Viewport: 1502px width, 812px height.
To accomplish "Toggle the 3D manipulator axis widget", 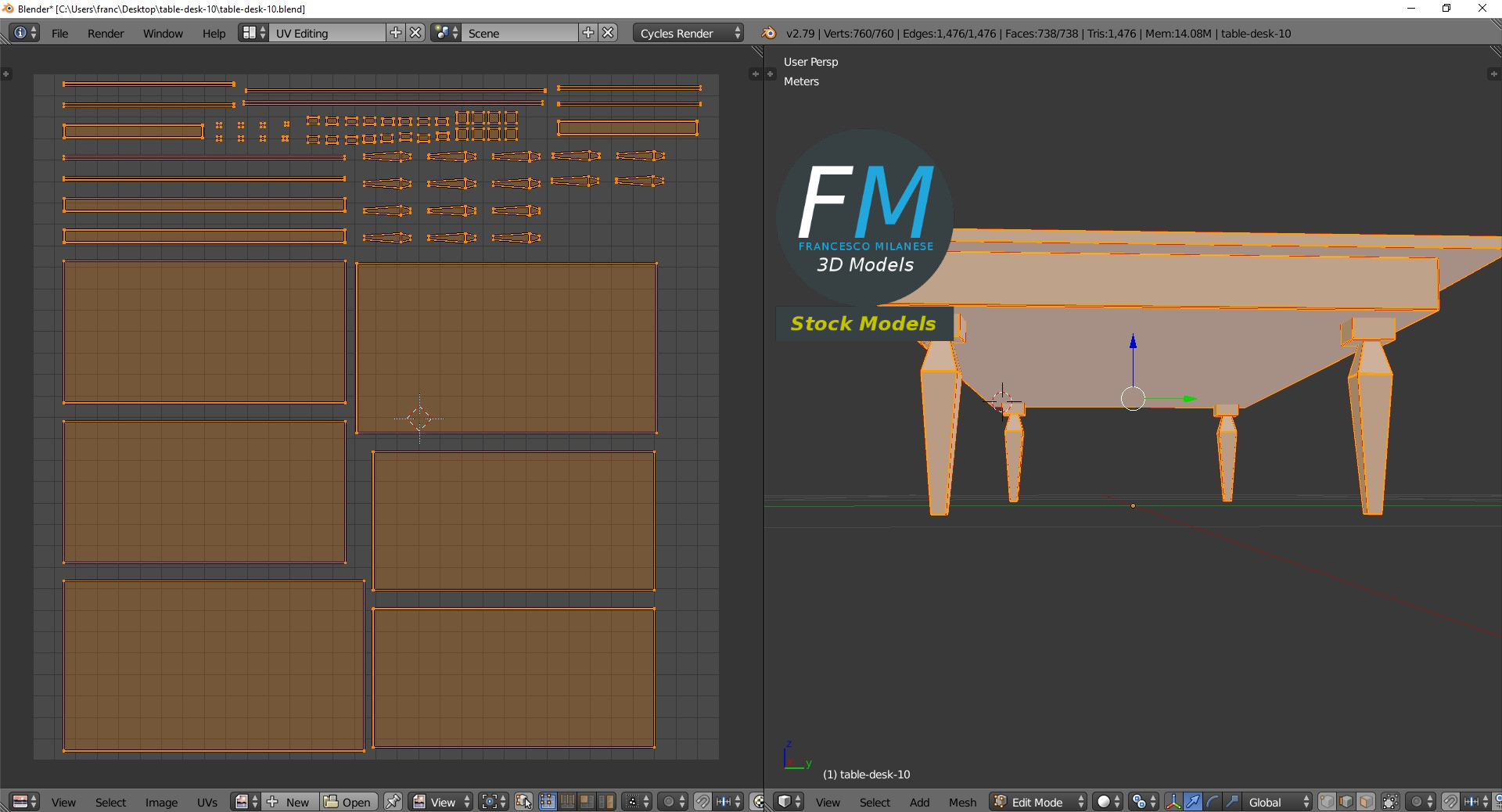I will click(x=1173, y=802).
